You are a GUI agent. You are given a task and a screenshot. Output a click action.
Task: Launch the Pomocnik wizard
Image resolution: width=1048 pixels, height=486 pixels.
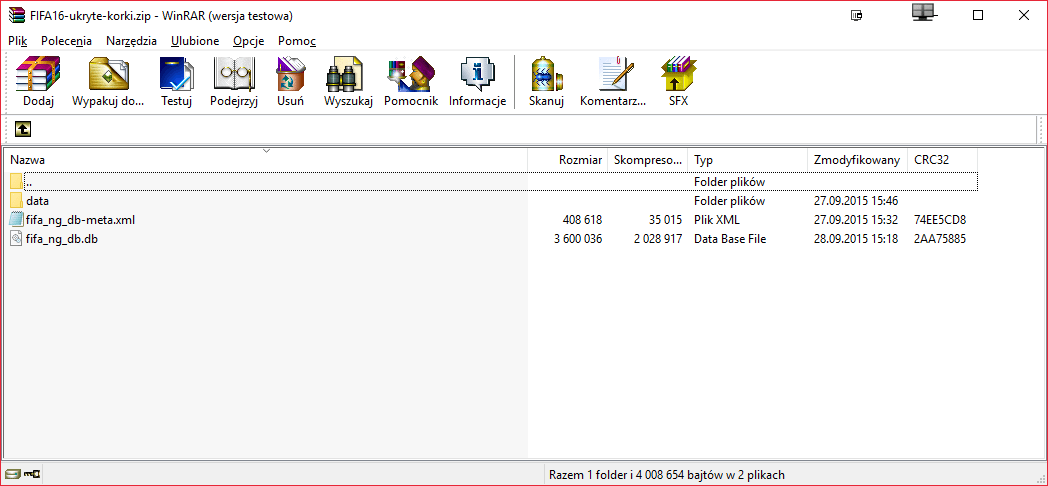[x=411, y=82]
